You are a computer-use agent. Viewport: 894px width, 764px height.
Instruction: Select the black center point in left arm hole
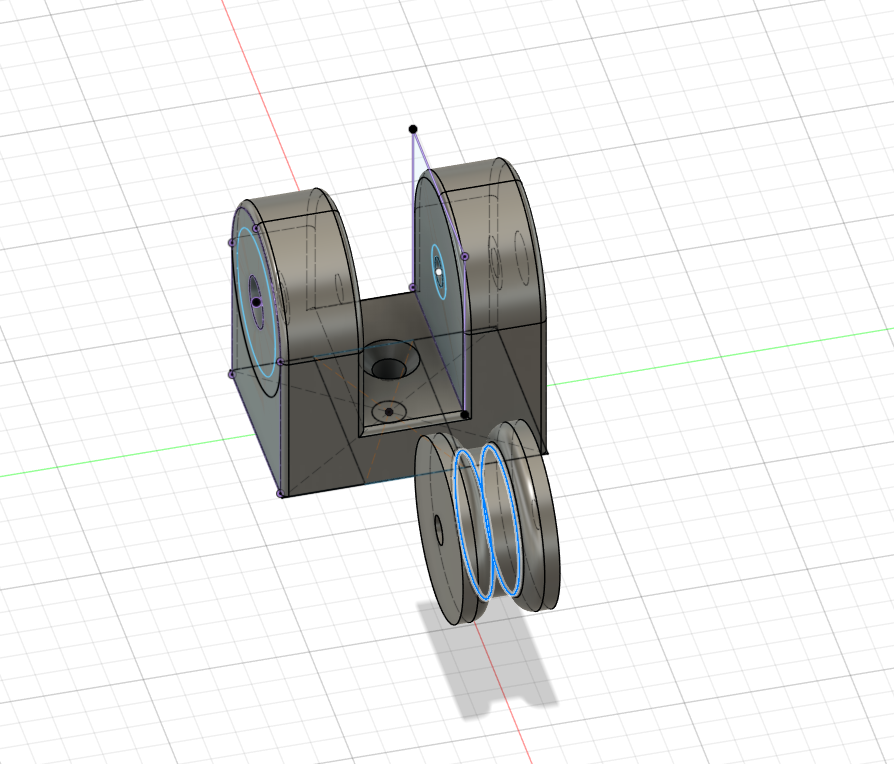click(257, 302)
